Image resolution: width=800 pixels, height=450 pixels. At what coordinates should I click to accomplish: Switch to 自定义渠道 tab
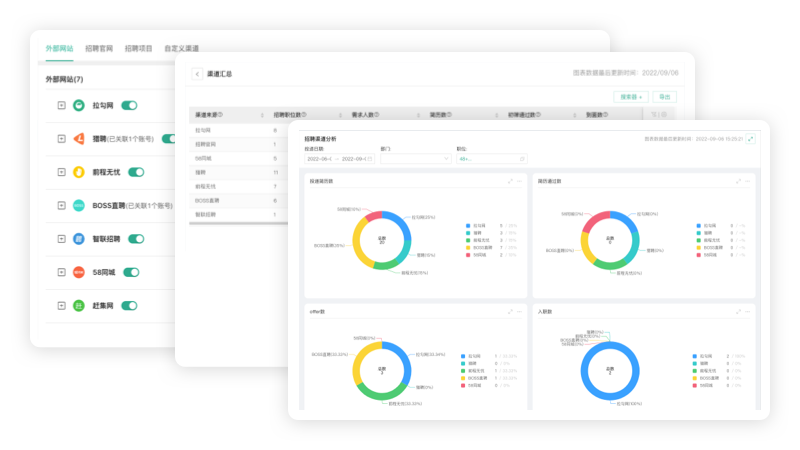pyautogui.click(x=182, y=48)
